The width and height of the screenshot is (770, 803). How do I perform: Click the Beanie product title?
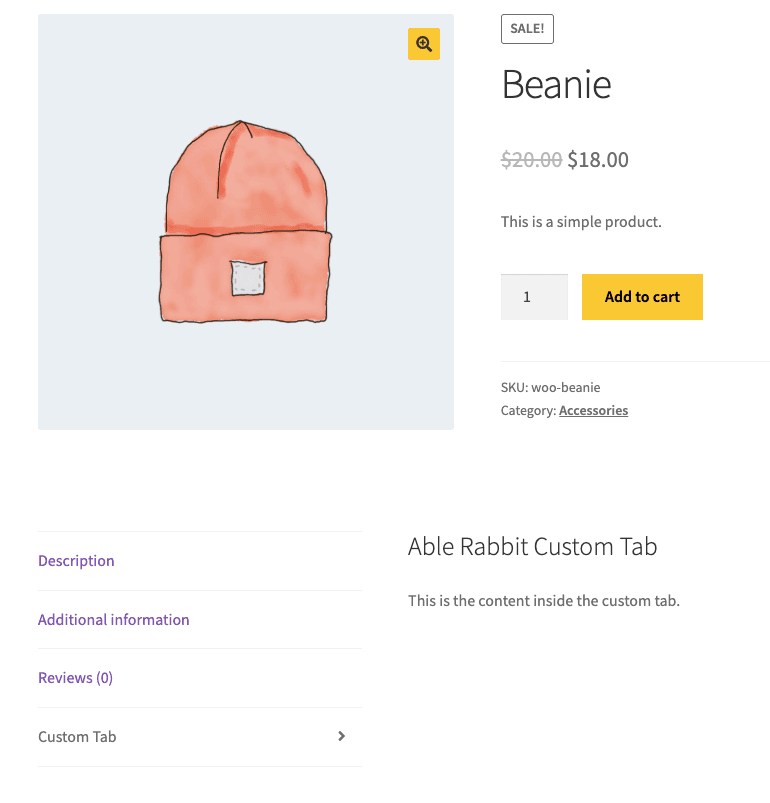[556, 85]
